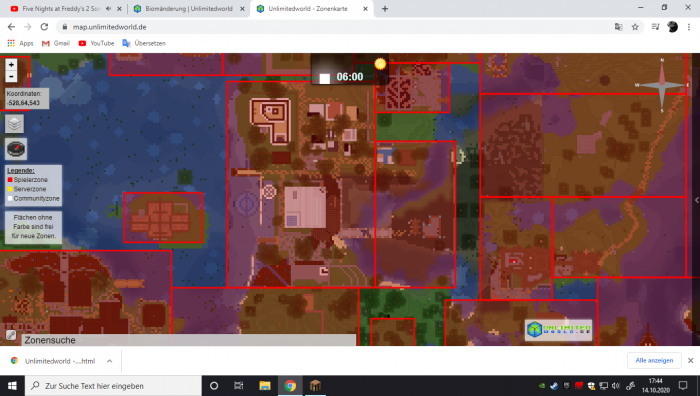The height and width of the screenshot is (396, 700).
Task: Click the 'Flächen ohne Farbe' info box
Action: click(33, 227)
